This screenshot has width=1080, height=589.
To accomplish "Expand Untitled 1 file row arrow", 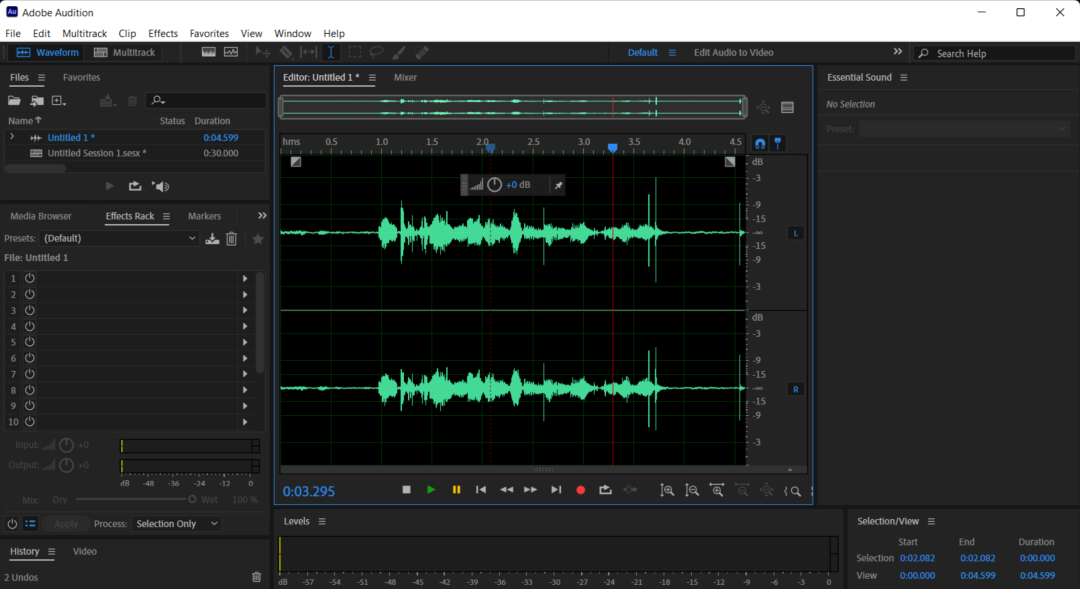I will pos(12,137).
